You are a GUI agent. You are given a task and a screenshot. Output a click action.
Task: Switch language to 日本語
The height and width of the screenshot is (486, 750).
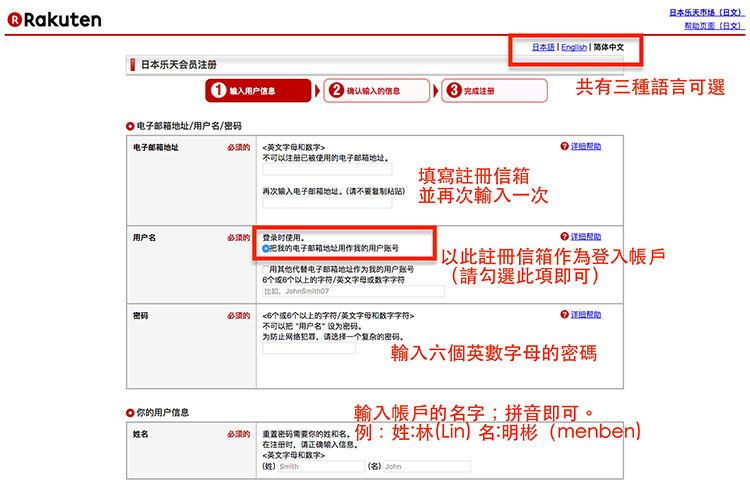pyautogui.click(x=543, y=47)
